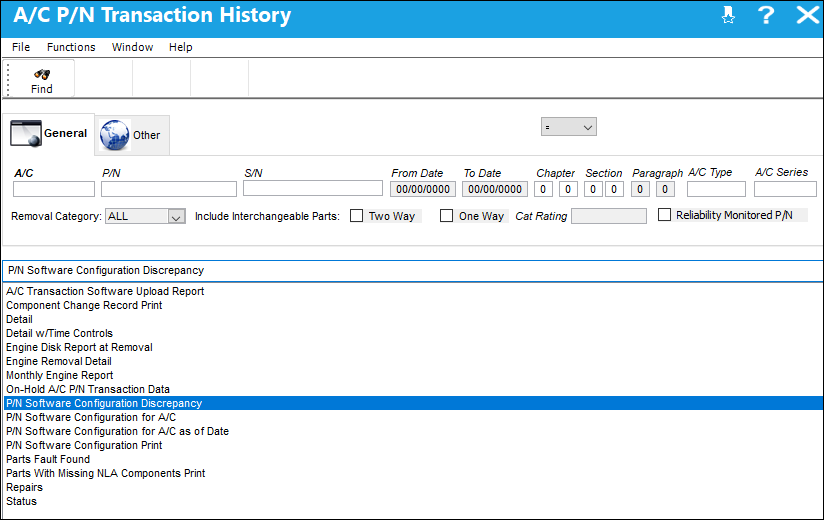The image size is (824, 520).
Task: Select Parts Fault Found report
Action: (x=48, y=459)
